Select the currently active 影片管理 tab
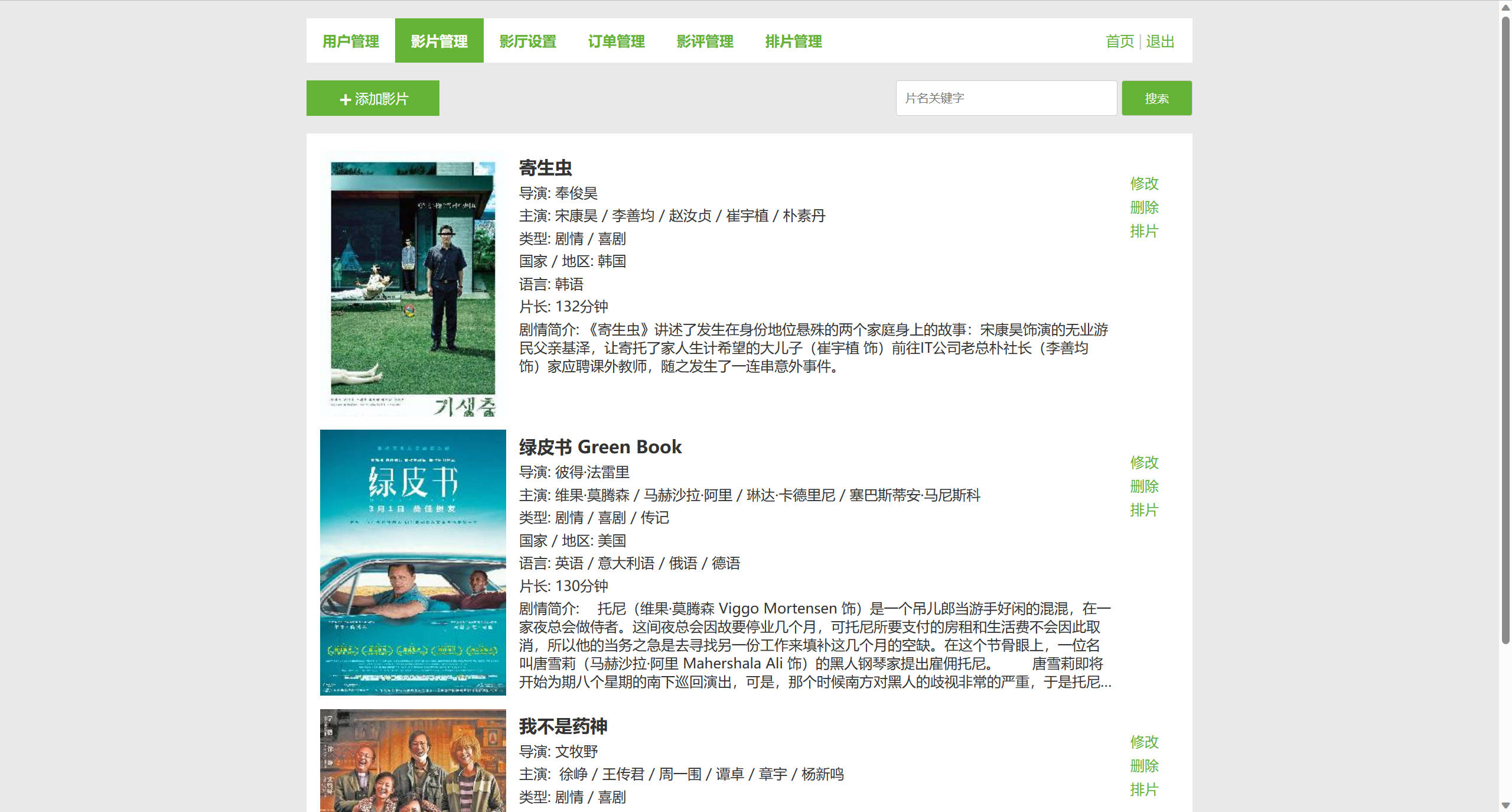The width and height of the screenshot is (1512, 812). (x=439, y=41)
